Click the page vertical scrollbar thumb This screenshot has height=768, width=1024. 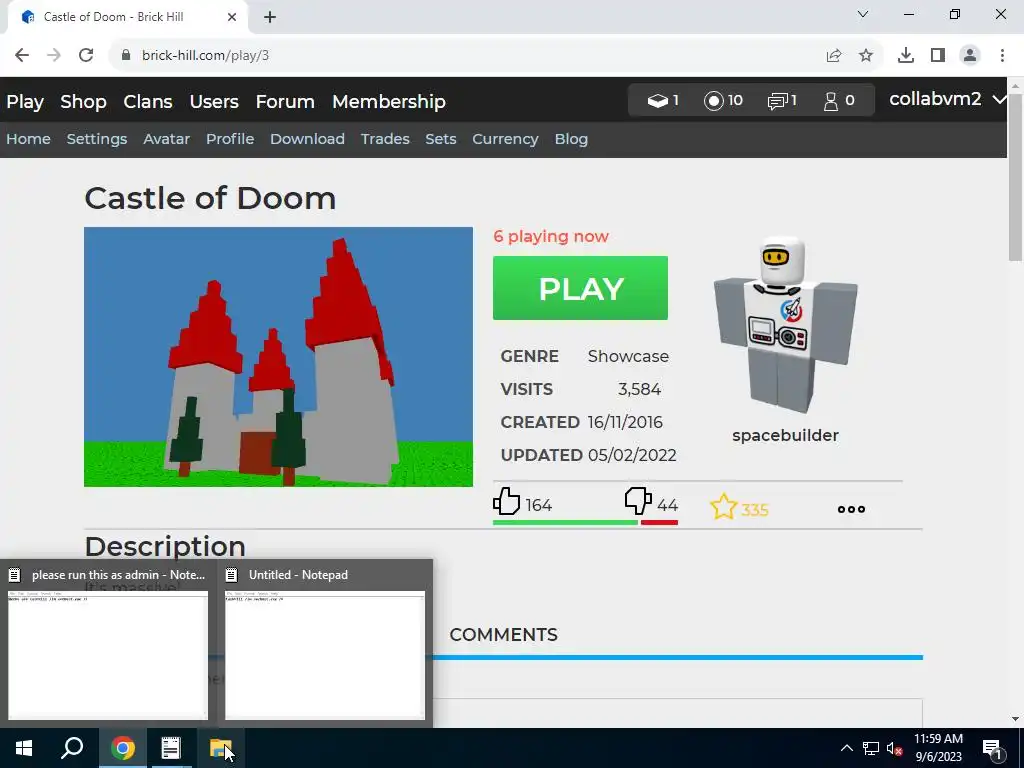1015,178
